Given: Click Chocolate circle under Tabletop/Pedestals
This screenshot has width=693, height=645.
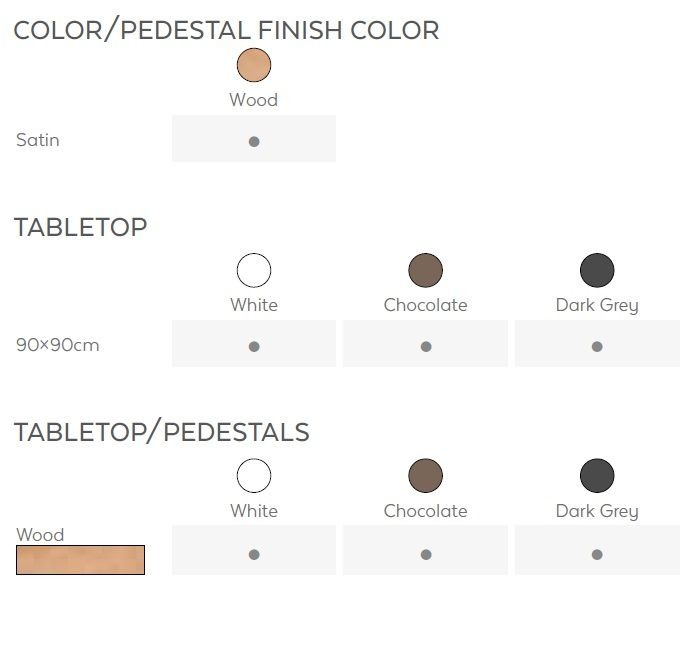Looking at the screenshot, I should pyautogui.click(x=425, y=476).
